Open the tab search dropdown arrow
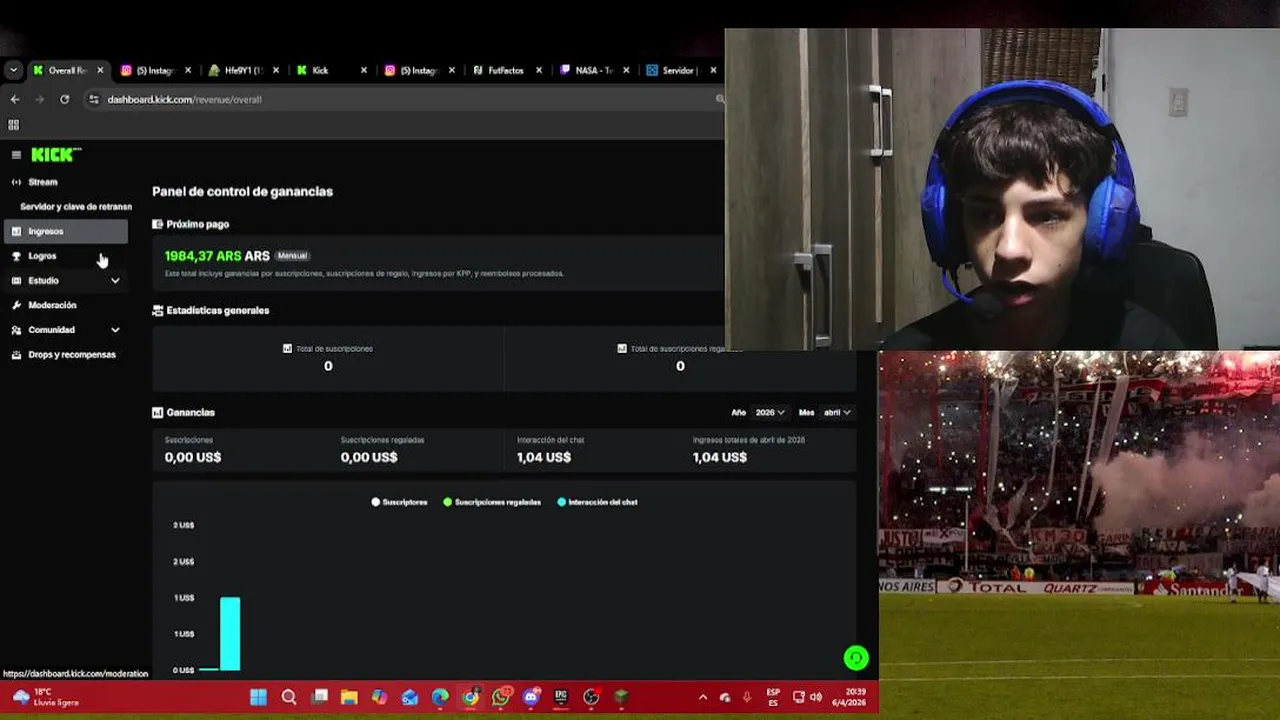 pos(13,70)
